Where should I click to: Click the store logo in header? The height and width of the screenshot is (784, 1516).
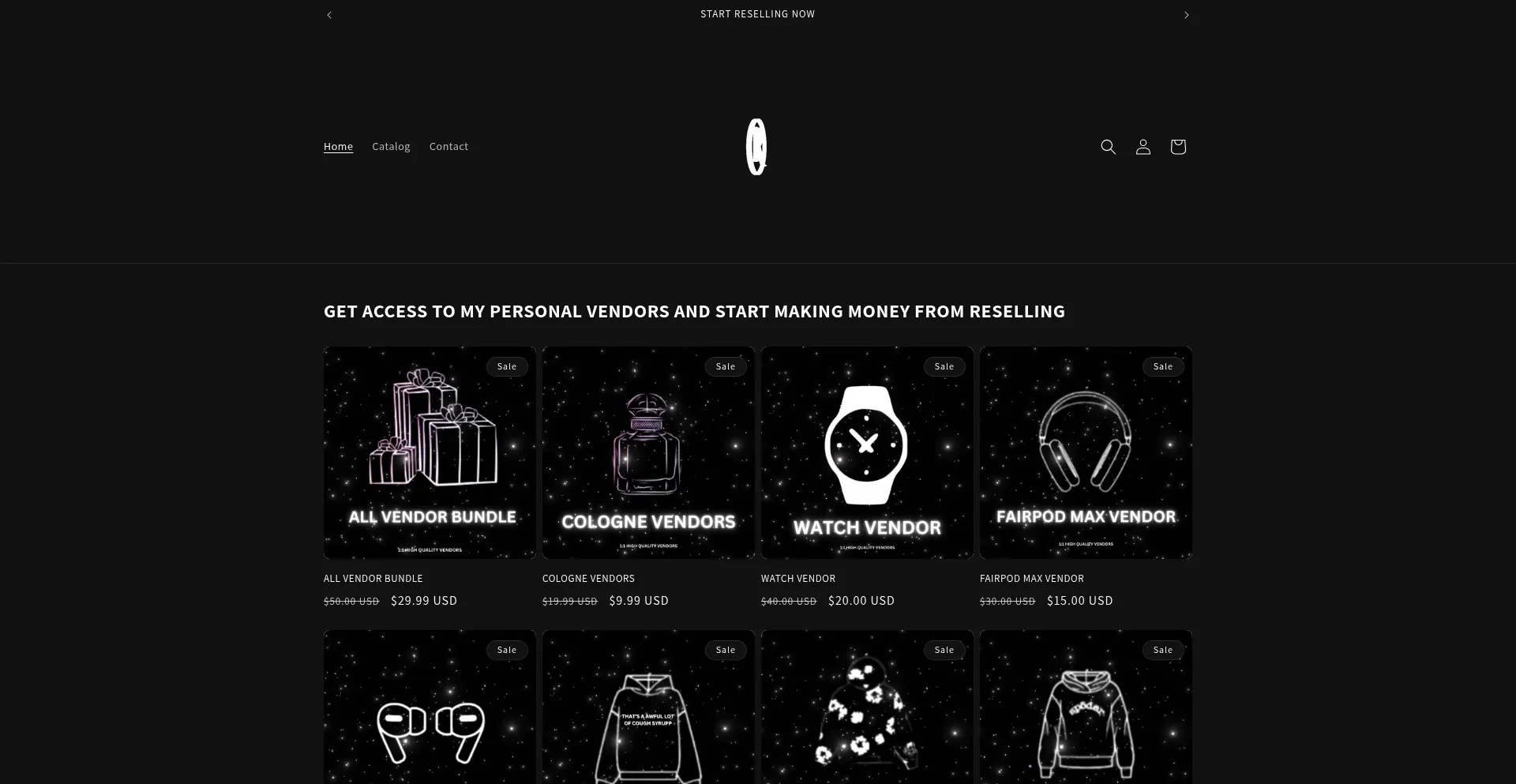coord(756,147)
